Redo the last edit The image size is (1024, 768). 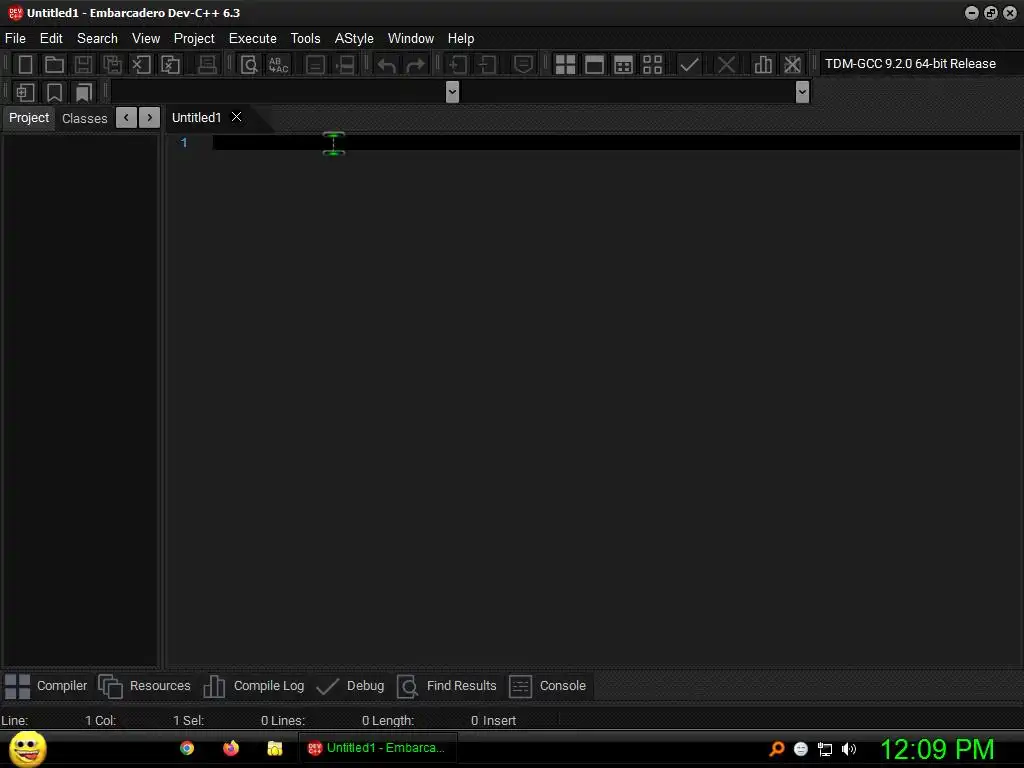(x=415, y=64)
